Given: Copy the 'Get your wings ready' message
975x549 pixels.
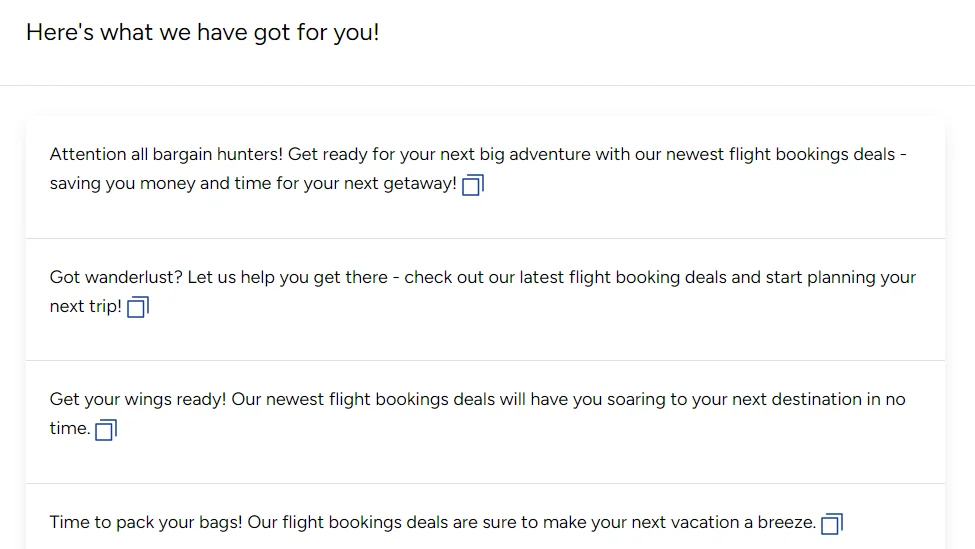Looking at the screenshot, I should tap(106, 430).
